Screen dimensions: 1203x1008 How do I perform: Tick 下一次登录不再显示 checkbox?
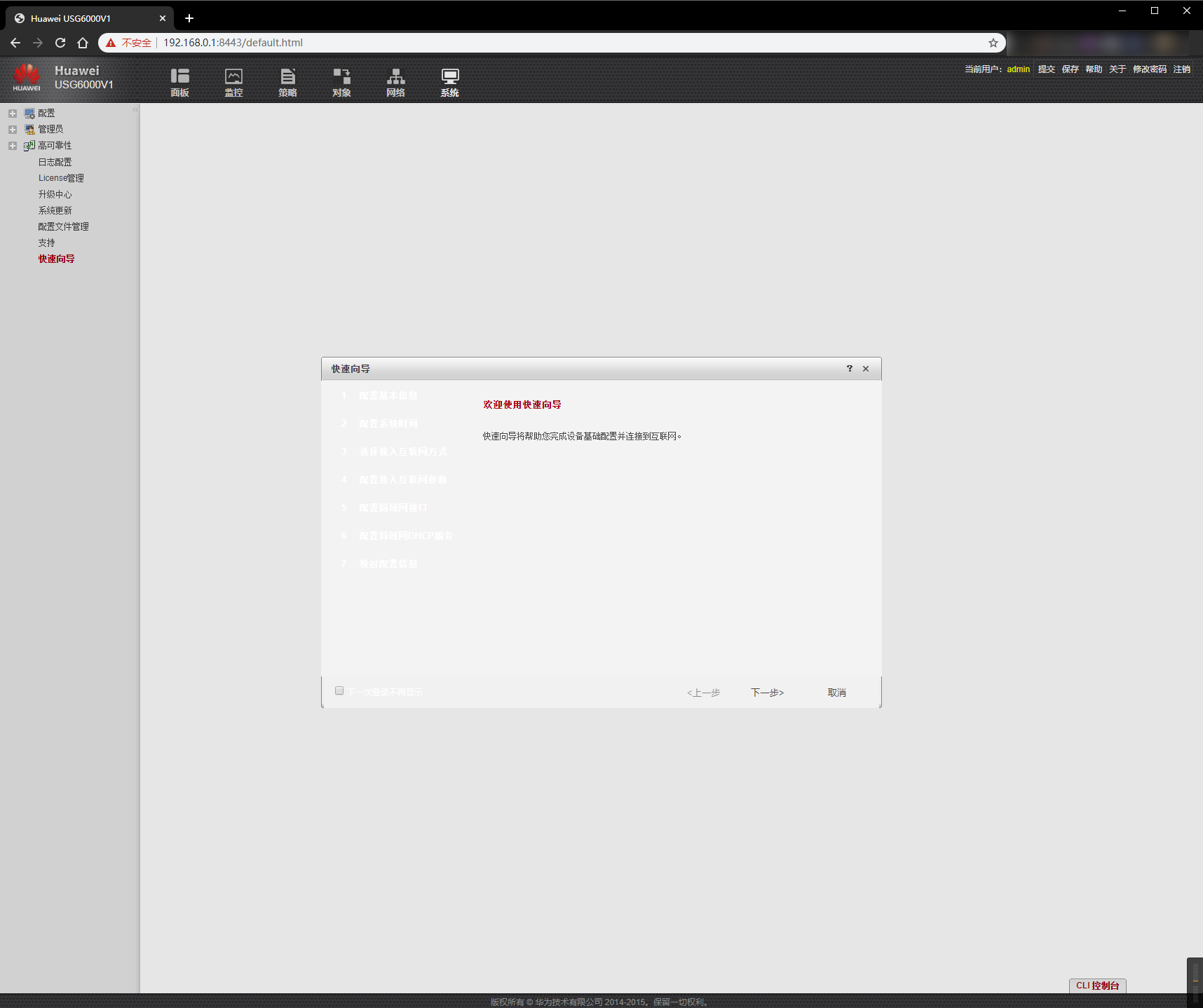(339, 690)
